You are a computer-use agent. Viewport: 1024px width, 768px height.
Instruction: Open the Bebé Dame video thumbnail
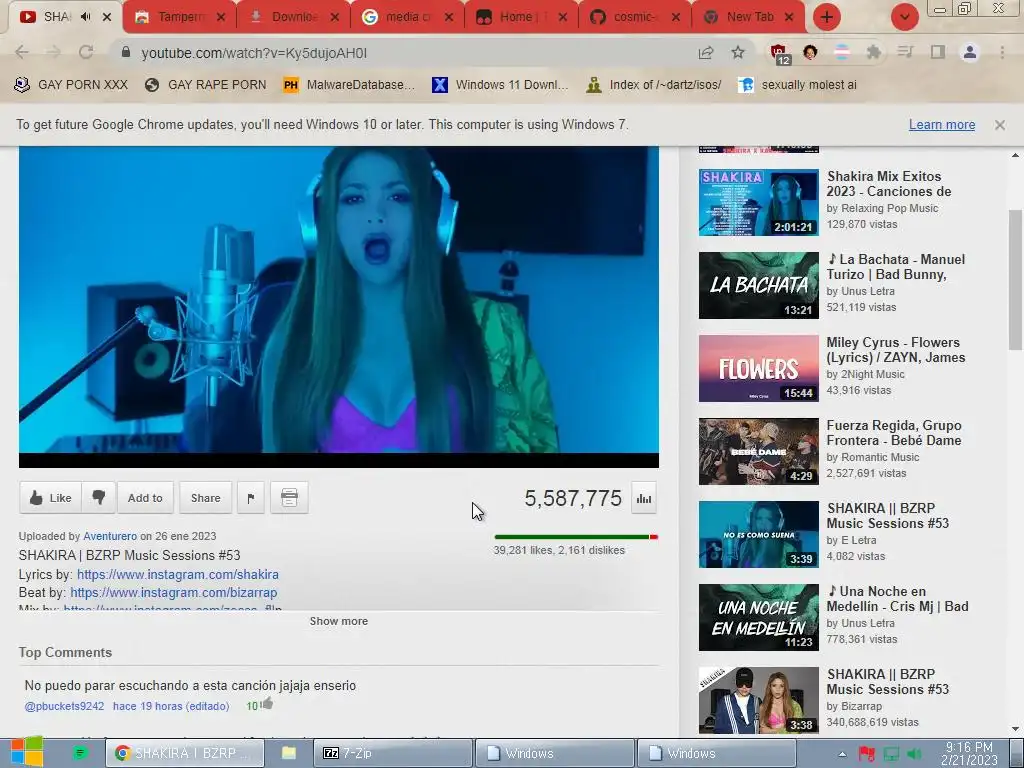point(758,451)
